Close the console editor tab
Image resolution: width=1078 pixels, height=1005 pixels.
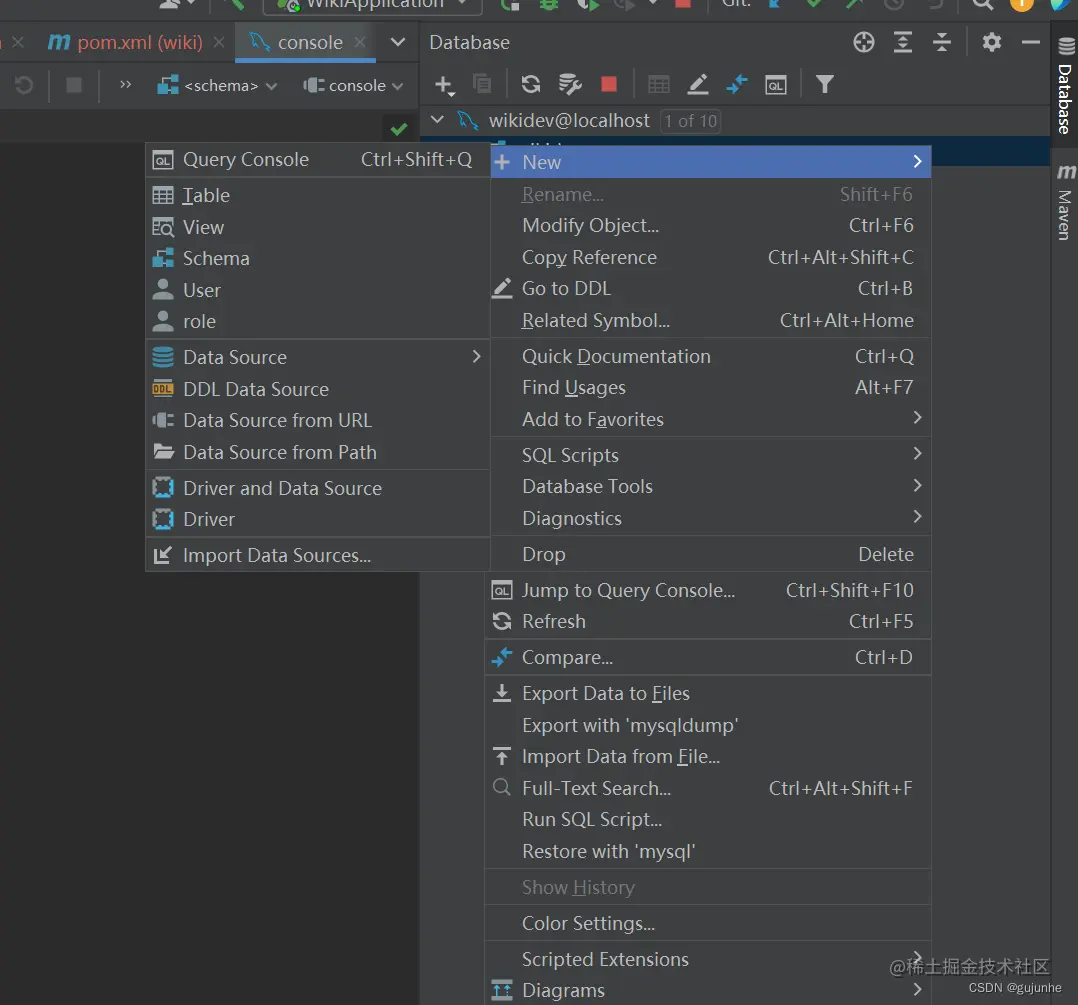coord(360,42)
